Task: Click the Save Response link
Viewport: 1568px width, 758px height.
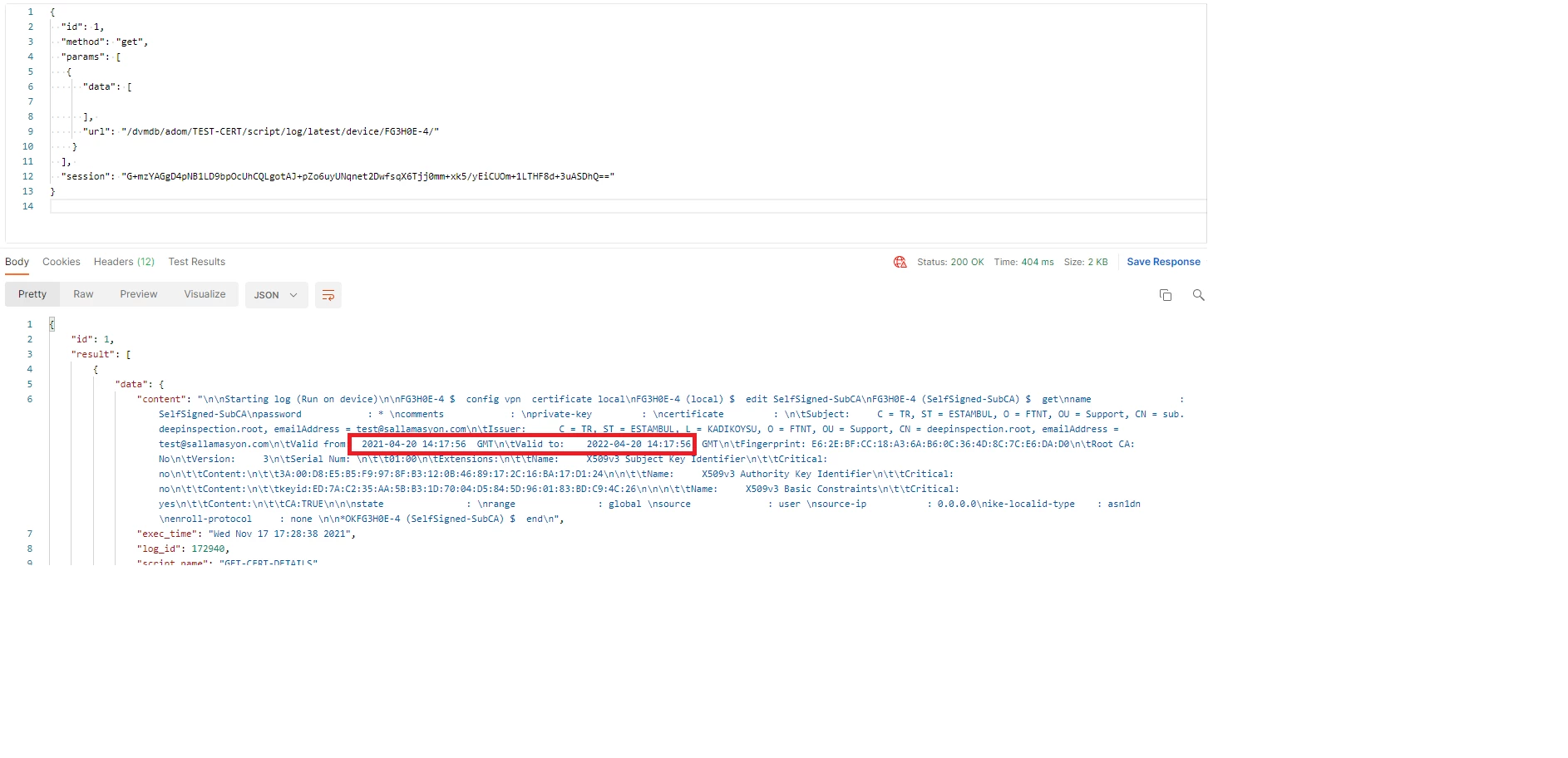Action: 1162,261
